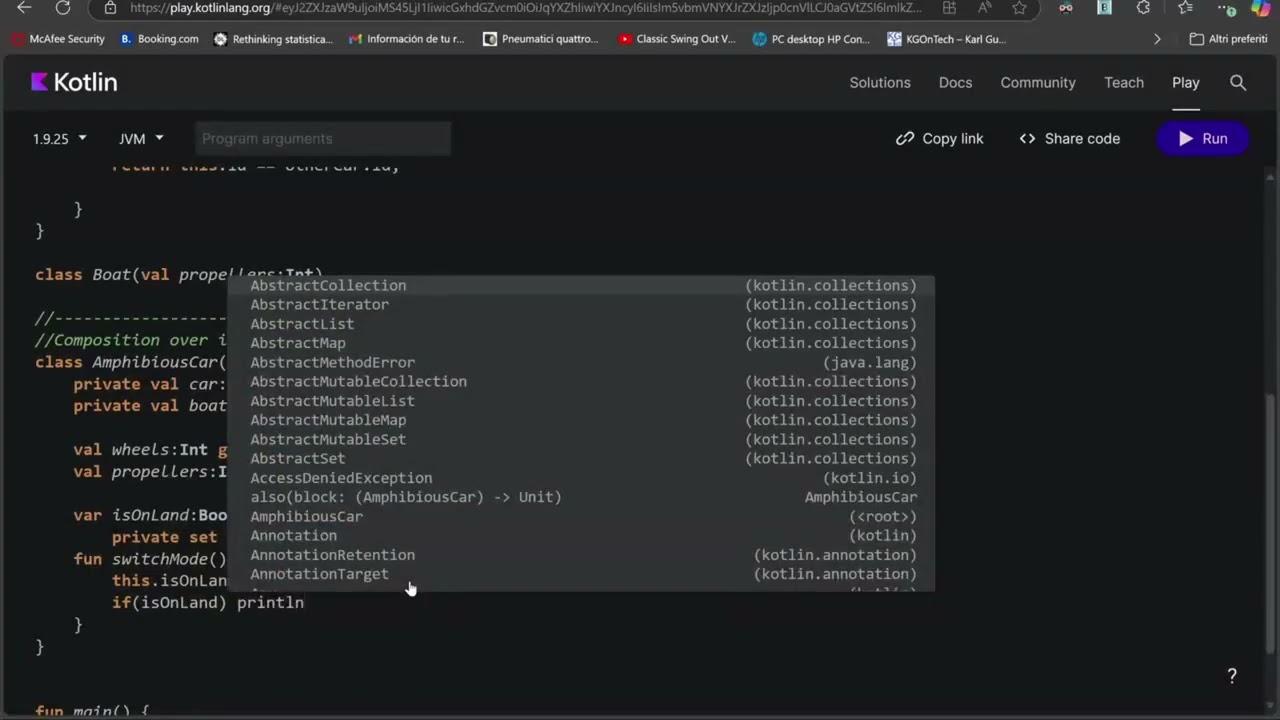This screenshot has height=720, width=1280.
Task: Click the code editor vertical scrollbar
Action: coord(1271,522)
